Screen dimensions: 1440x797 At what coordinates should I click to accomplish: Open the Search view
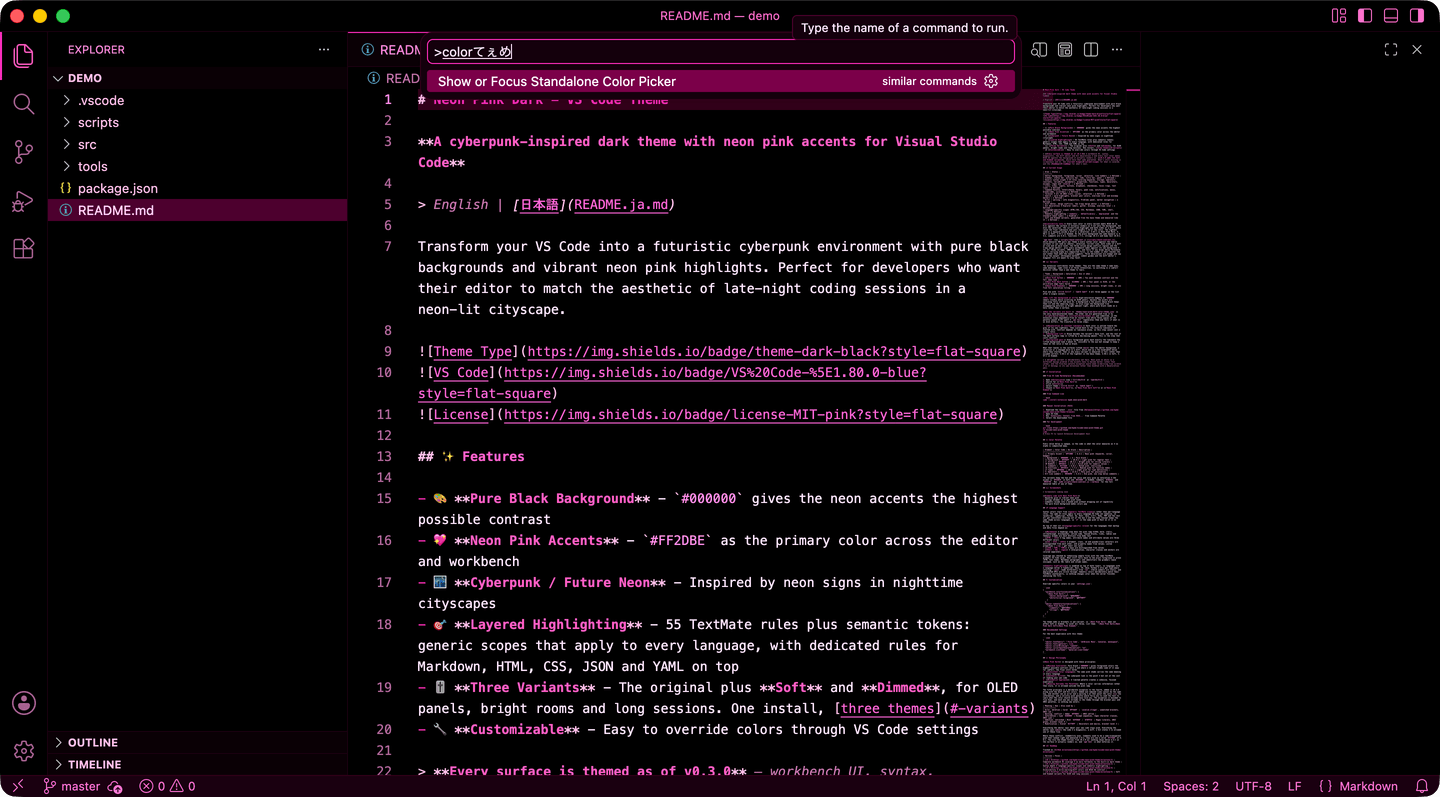24,104
